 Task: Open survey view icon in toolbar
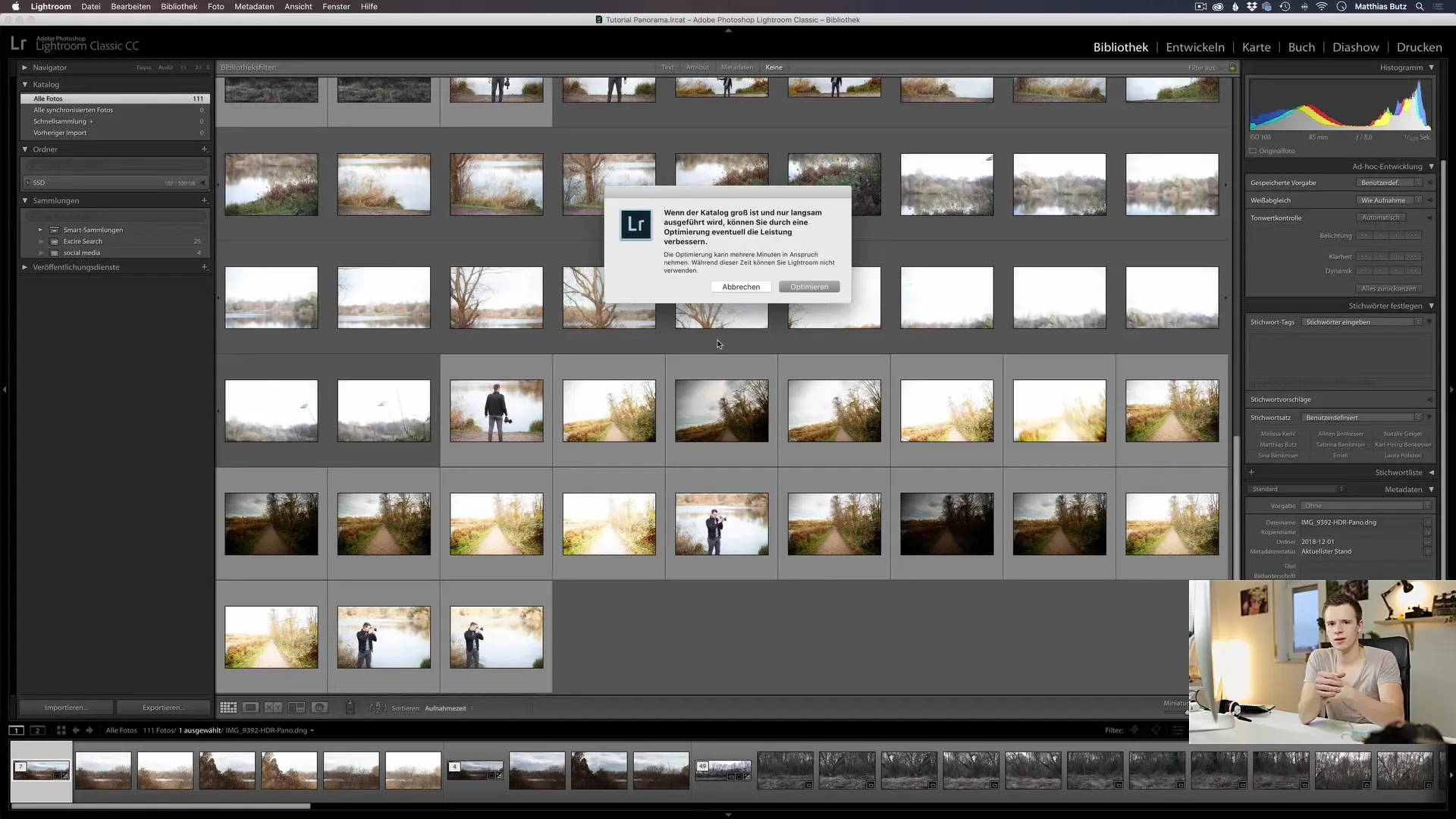coord(297,708)
